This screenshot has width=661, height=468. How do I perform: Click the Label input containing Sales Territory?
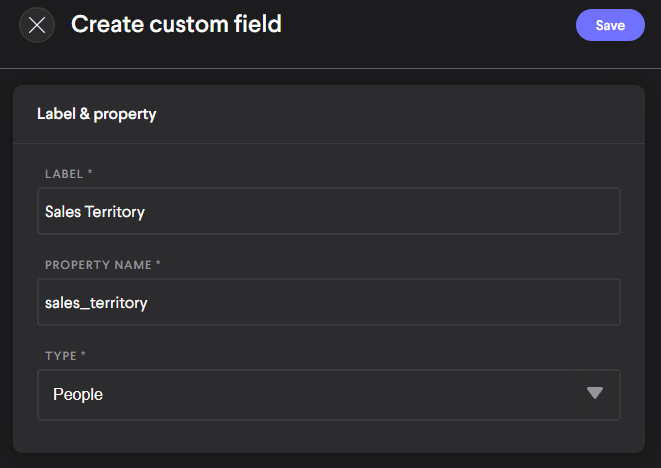click(x=328, y=211)
